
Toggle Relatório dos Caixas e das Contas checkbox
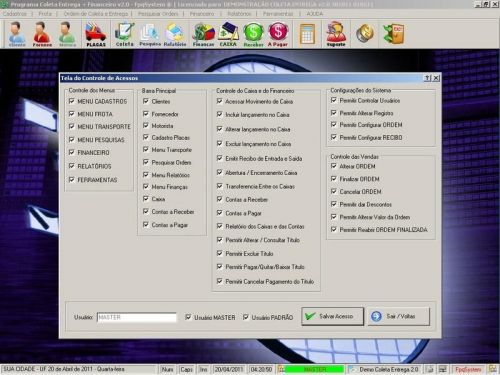tap(219, 226)
